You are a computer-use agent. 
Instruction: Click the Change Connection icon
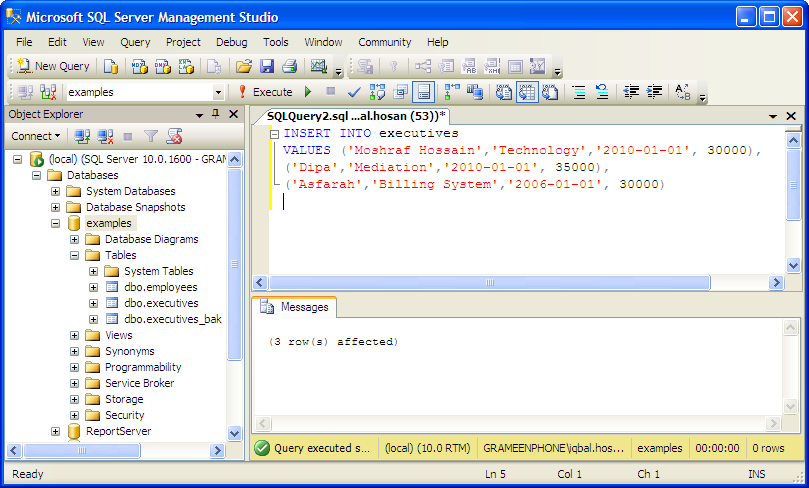pos(48,92)
